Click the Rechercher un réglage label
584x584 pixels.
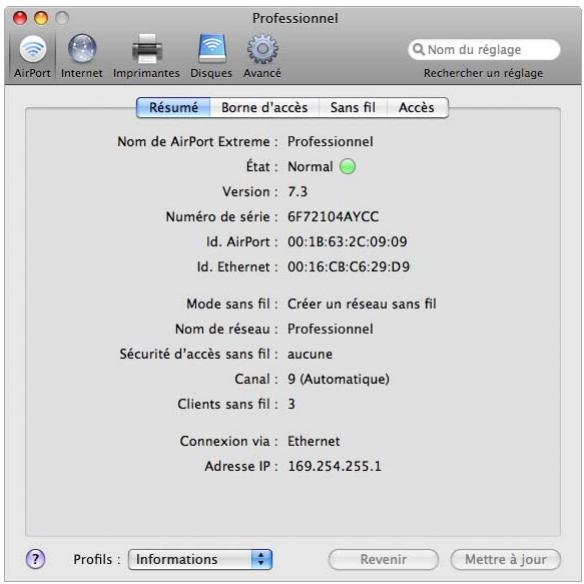483,73
